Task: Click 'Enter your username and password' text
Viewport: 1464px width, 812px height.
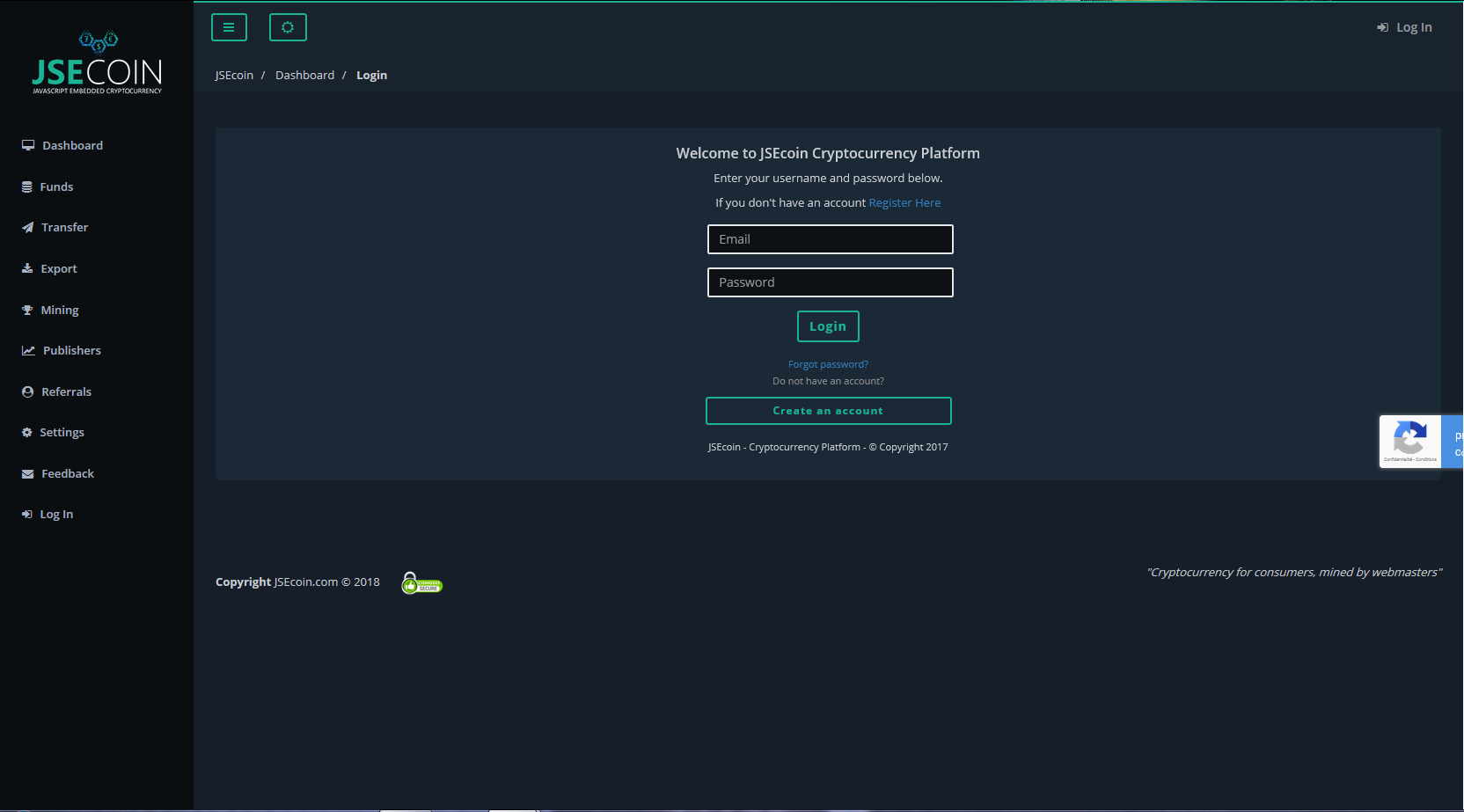Action: 828,178
